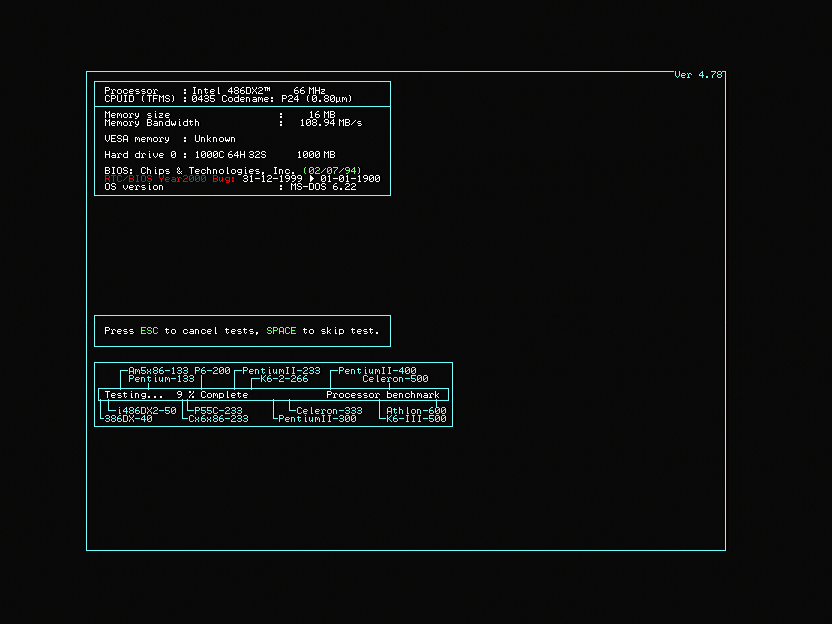
Task: Select the "108.94 MB/s" bandwidth value
Action: click(331, 123)
